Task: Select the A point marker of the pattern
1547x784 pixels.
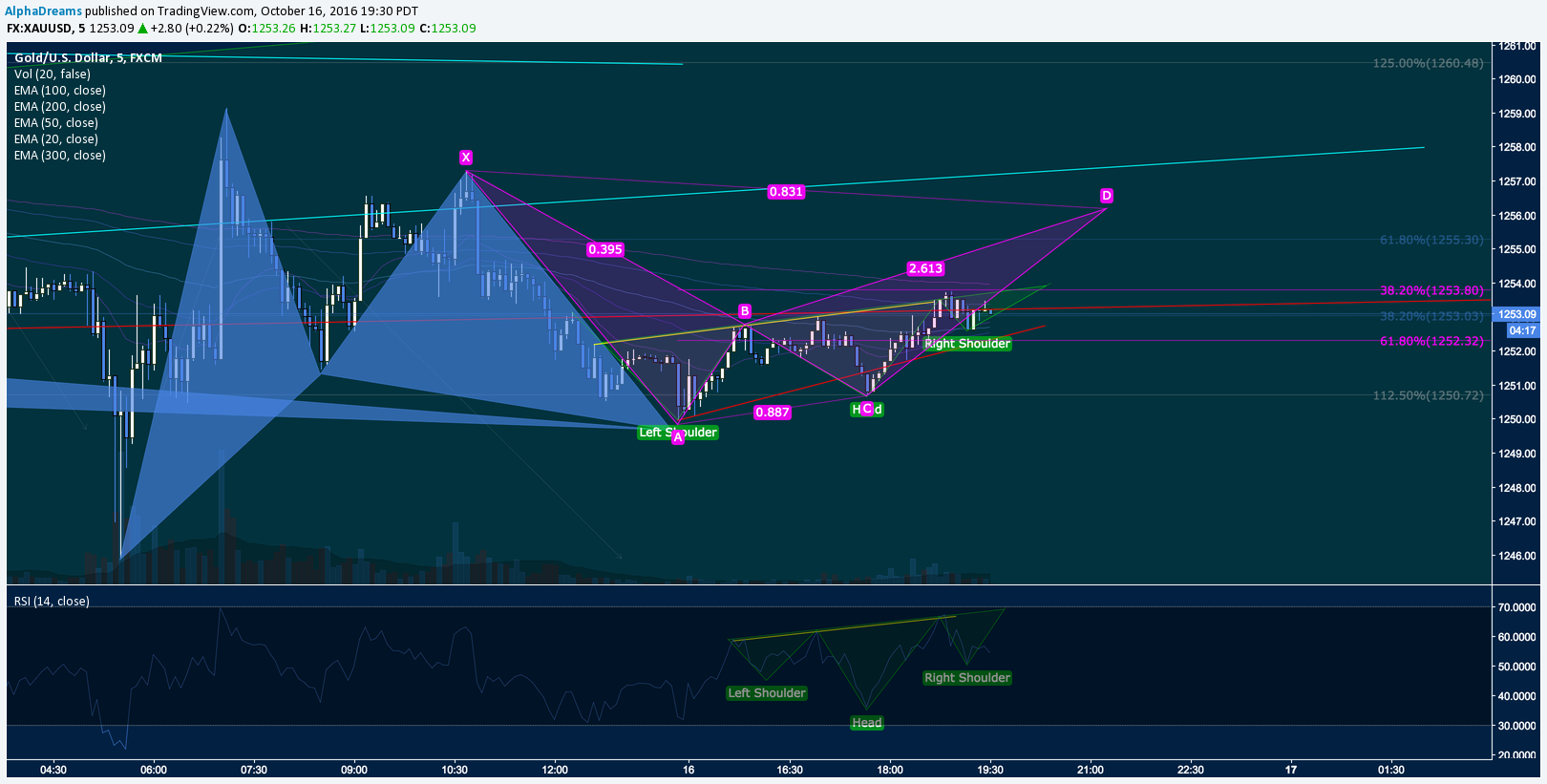Action: tap(678, 437)
